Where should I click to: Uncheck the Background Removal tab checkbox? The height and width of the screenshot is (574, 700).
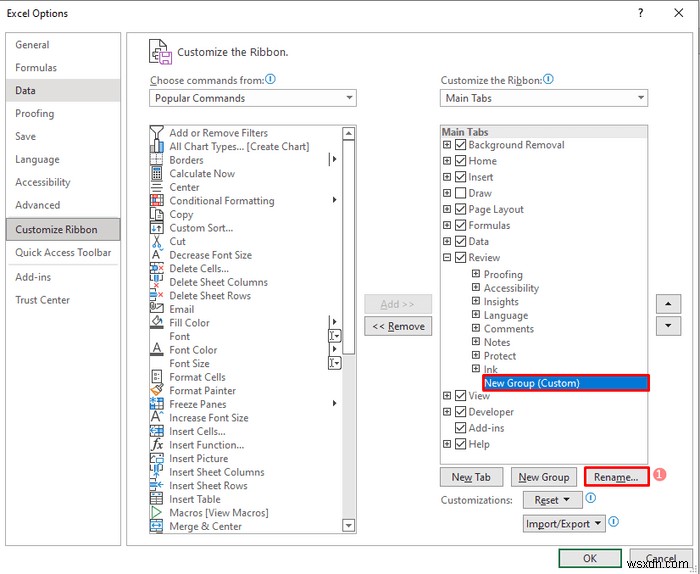click(460, 145)
